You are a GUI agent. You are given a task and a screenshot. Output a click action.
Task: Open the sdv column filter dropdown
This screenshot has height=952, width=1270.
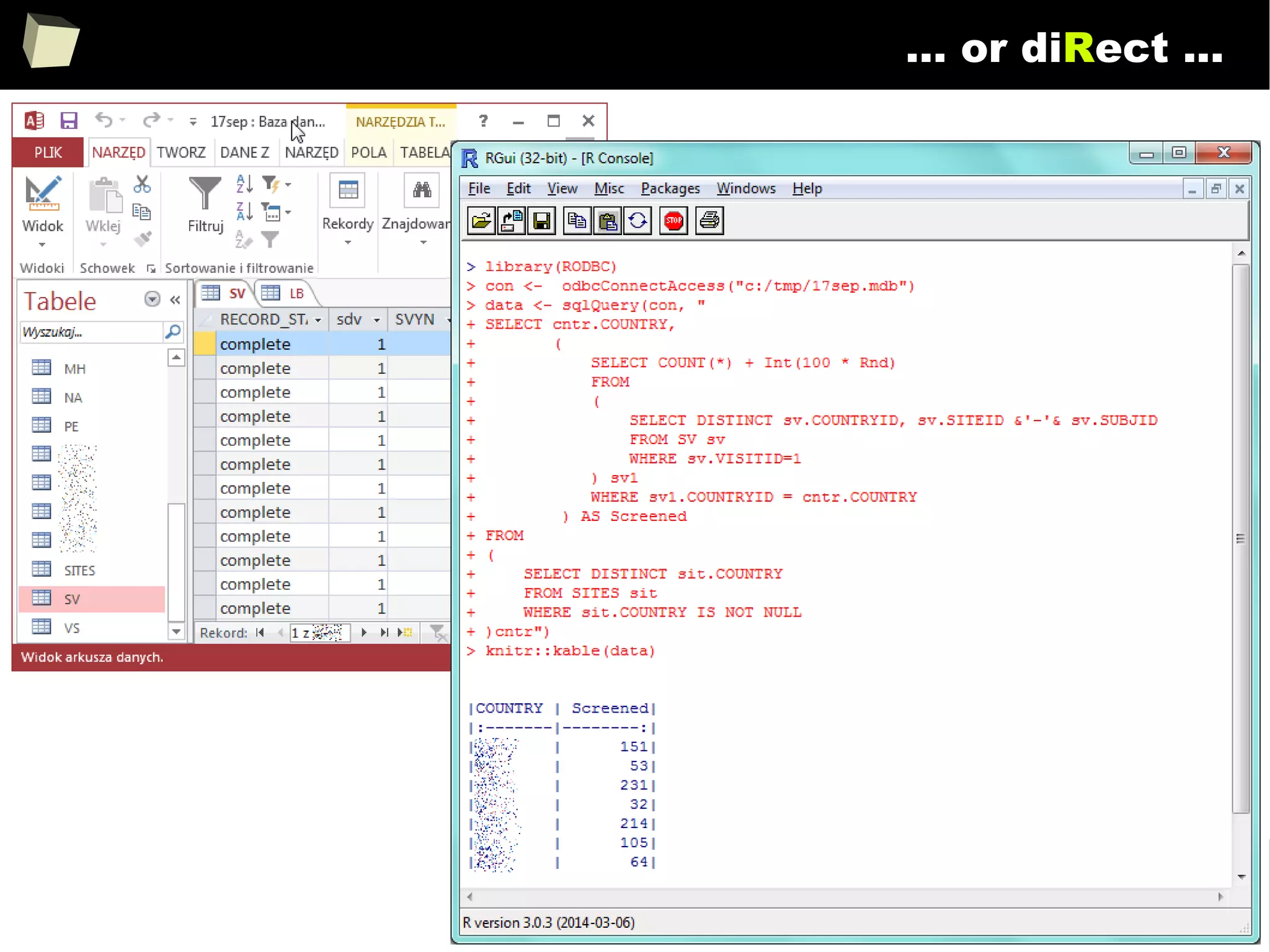click(376, 320)
